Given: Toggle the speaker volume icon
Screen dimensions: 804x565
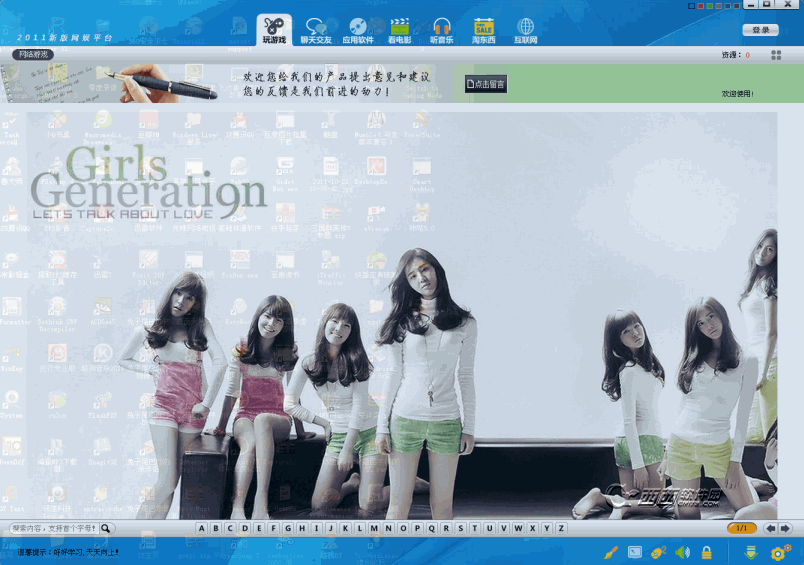Looking at the screenshot, I should coord(682,552).
